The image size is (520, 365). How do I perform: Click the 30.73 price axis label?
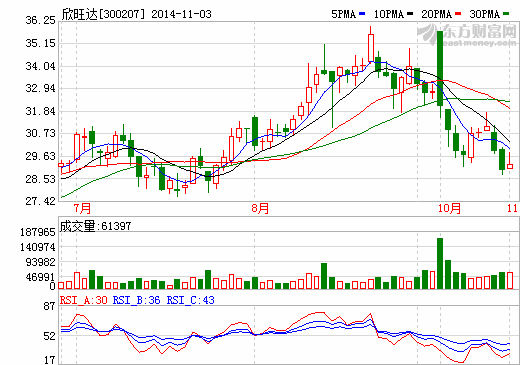[40, 133]
